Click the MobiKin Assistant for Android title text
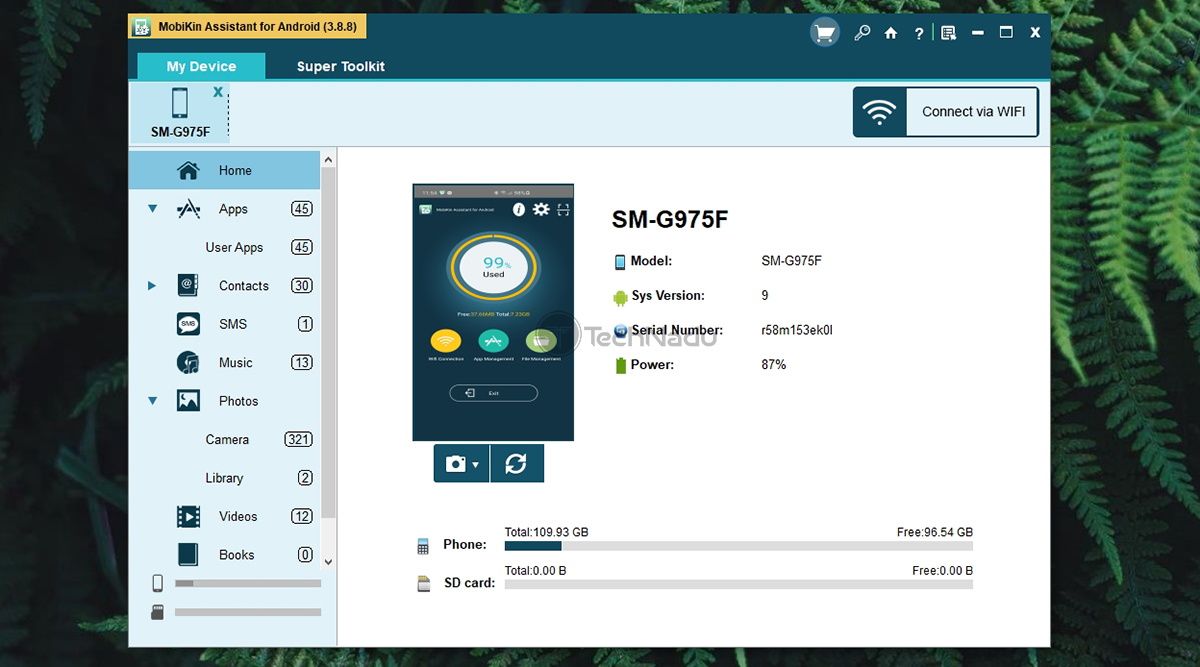The height and width of the screenshot is (667, 1200). click(259, 27)
